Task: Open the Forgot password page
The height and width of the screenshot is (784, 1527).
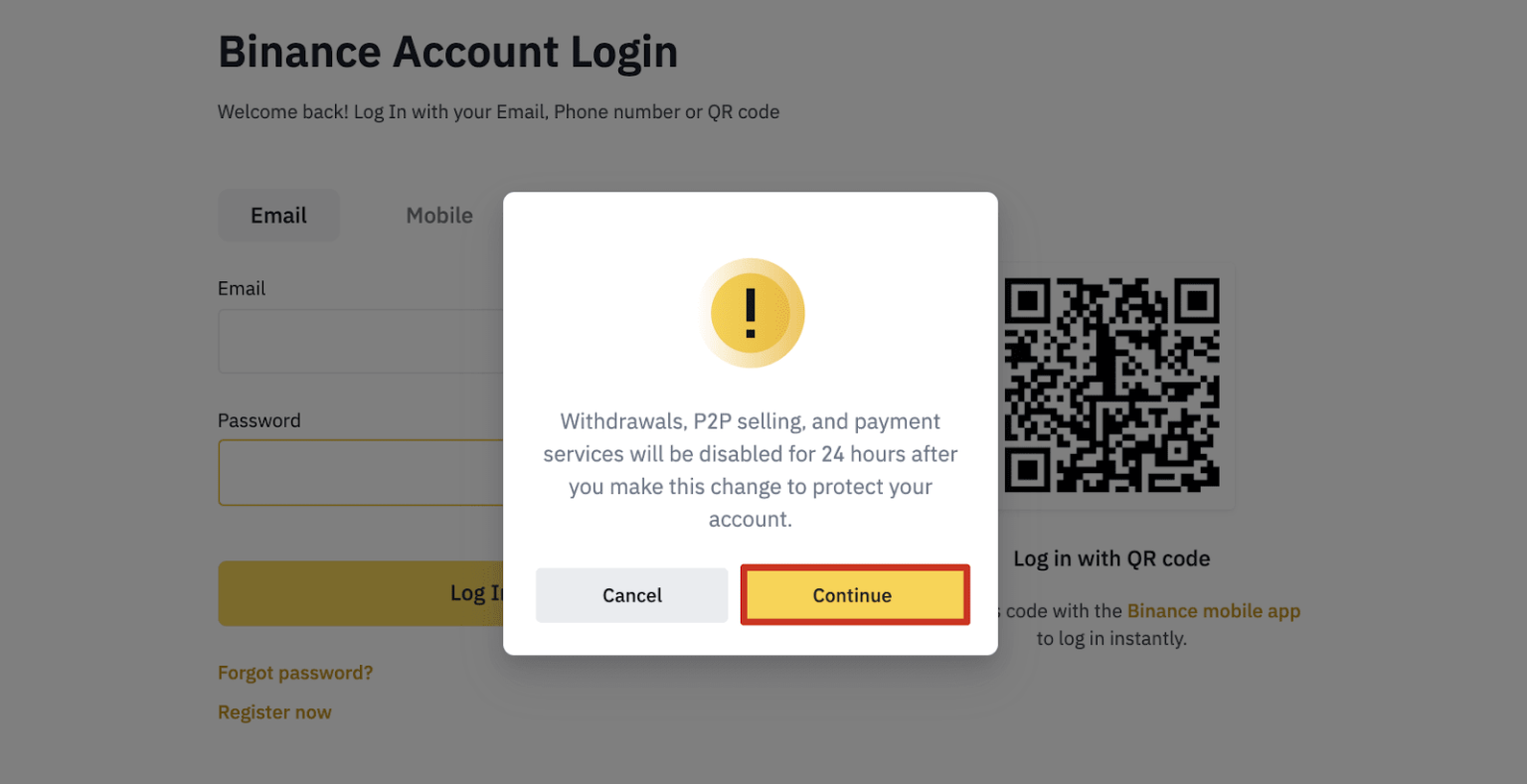Action: pyautogui.click(x=294, y=673)
